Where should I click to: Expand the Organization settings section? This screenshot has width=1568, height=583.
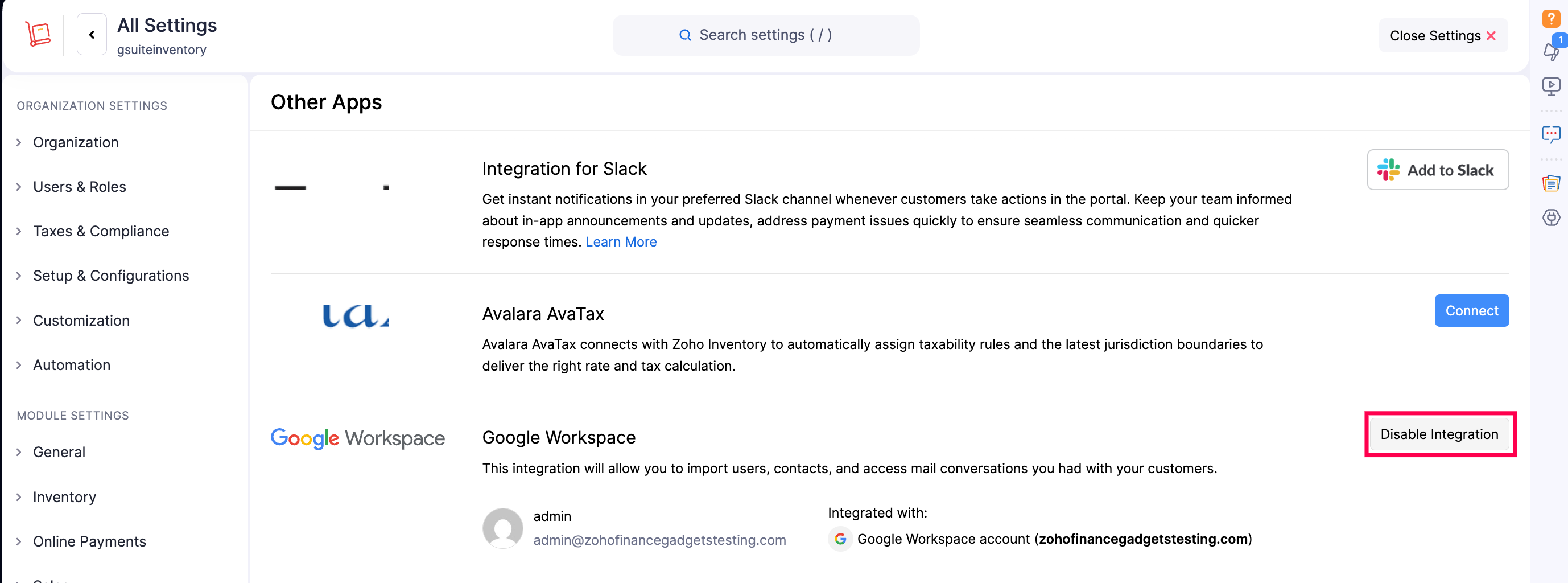click(x=76, y=142)
